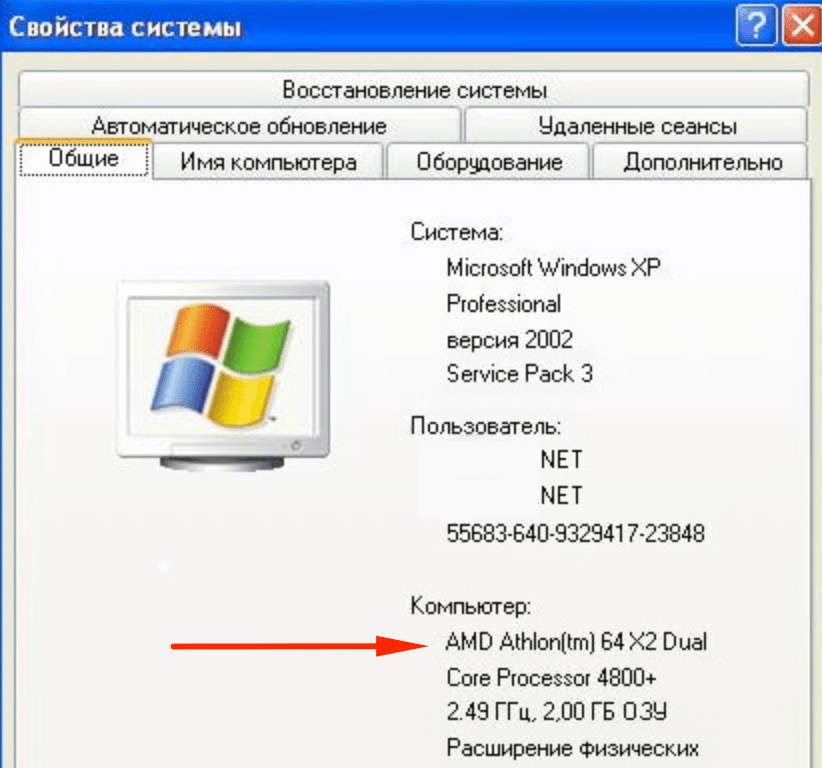Click the Core Processor 4800+ text

[551, 677]
